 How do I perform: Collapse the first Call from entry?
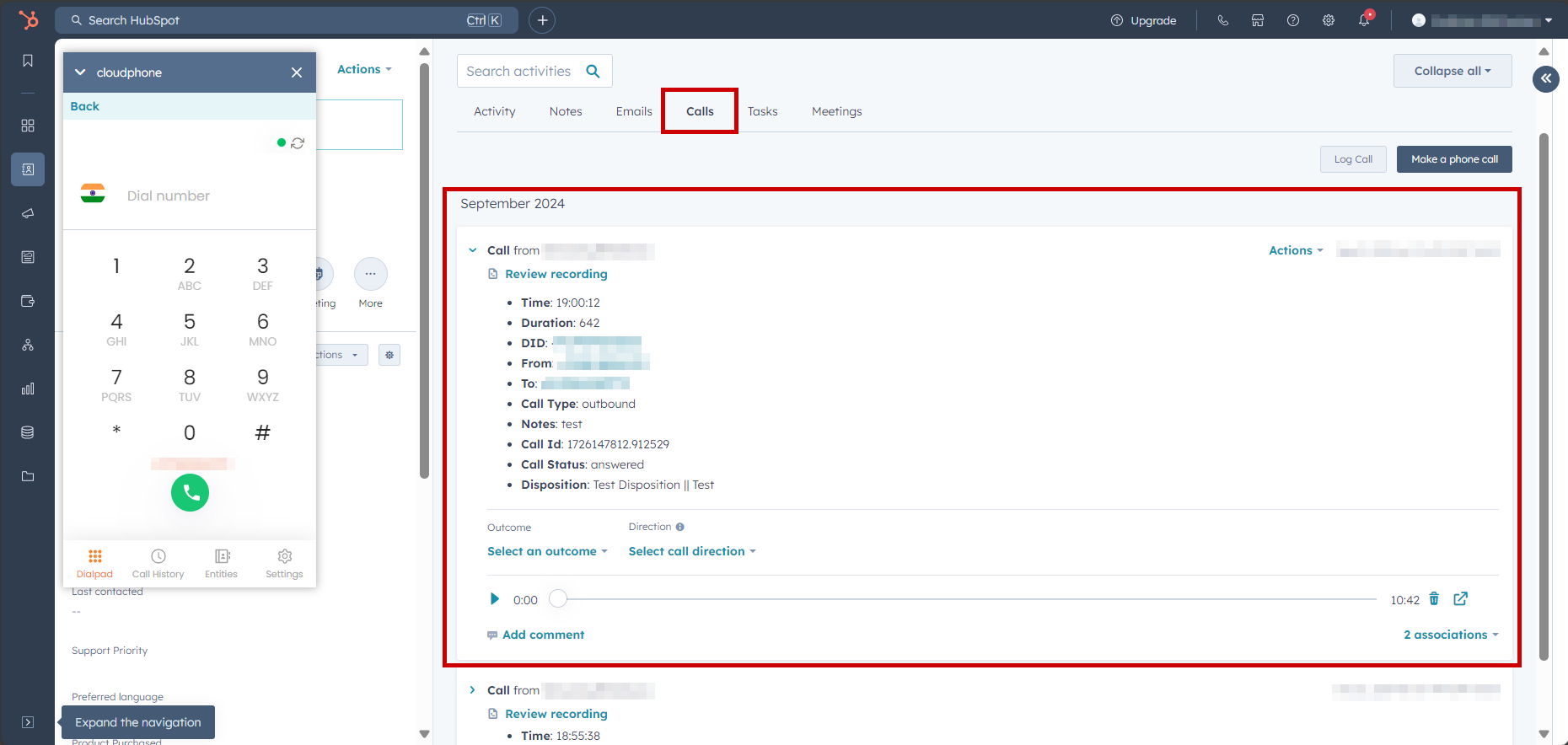pos(473,250)
